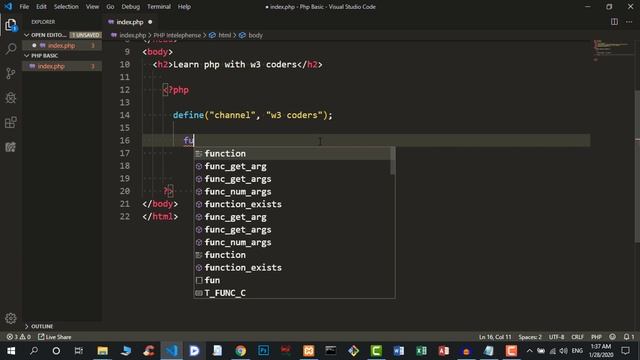
Task: Click the errors and warnings status indicator
Action: click(x=18, y=337)
